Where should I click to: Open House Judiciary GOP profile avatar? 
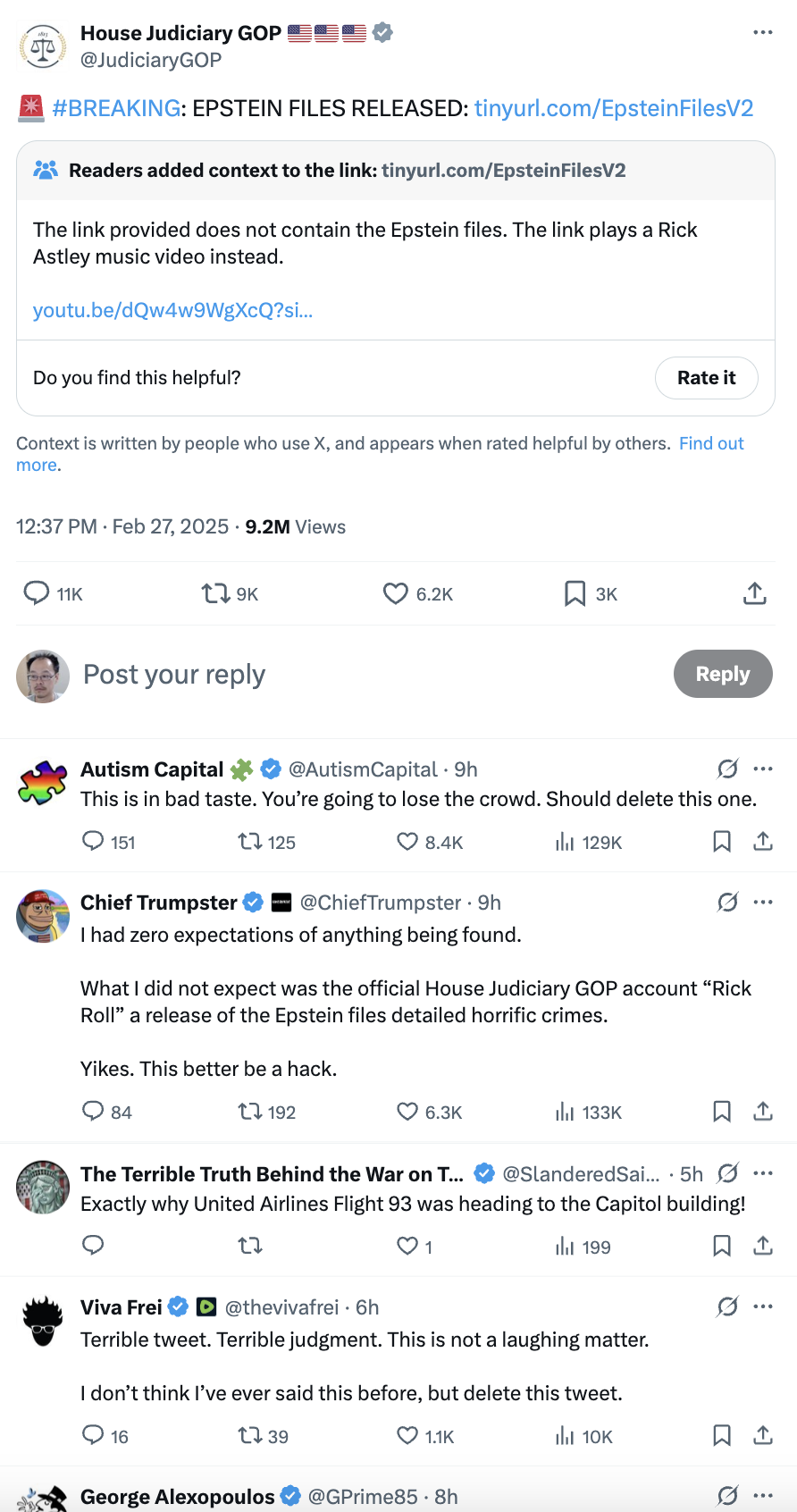[x=43, y=46]
